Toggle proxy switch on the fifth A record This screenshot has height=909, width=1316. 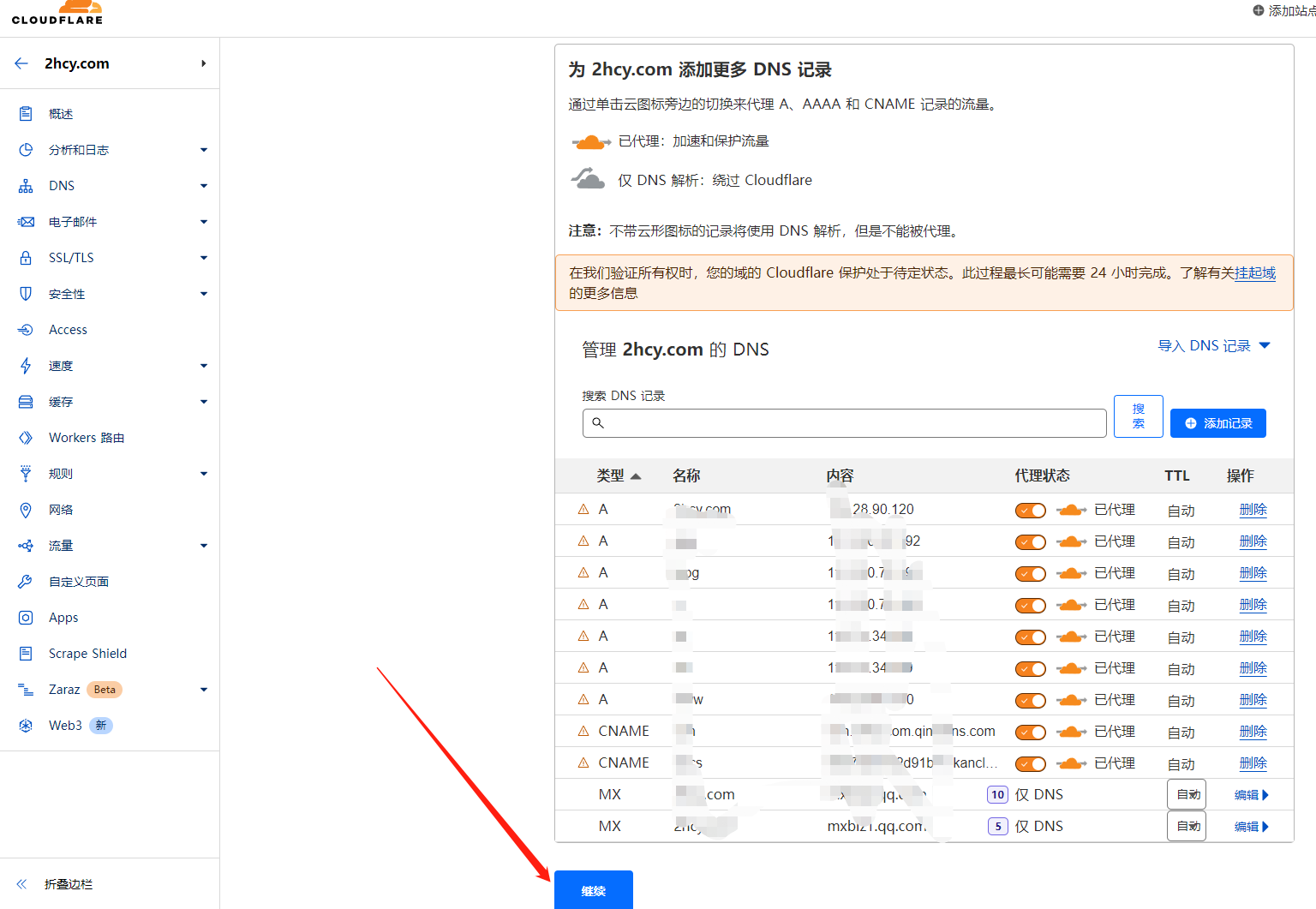(x=1031, y=637)
